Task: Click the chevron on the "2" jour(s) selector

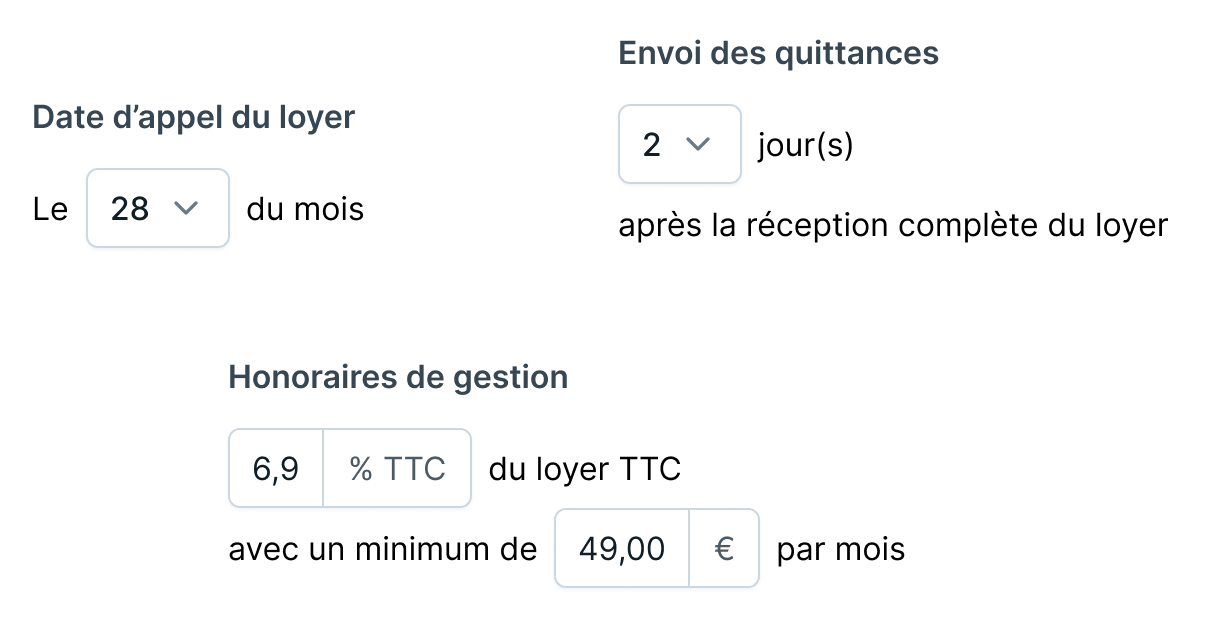Action: pos(700,144)
